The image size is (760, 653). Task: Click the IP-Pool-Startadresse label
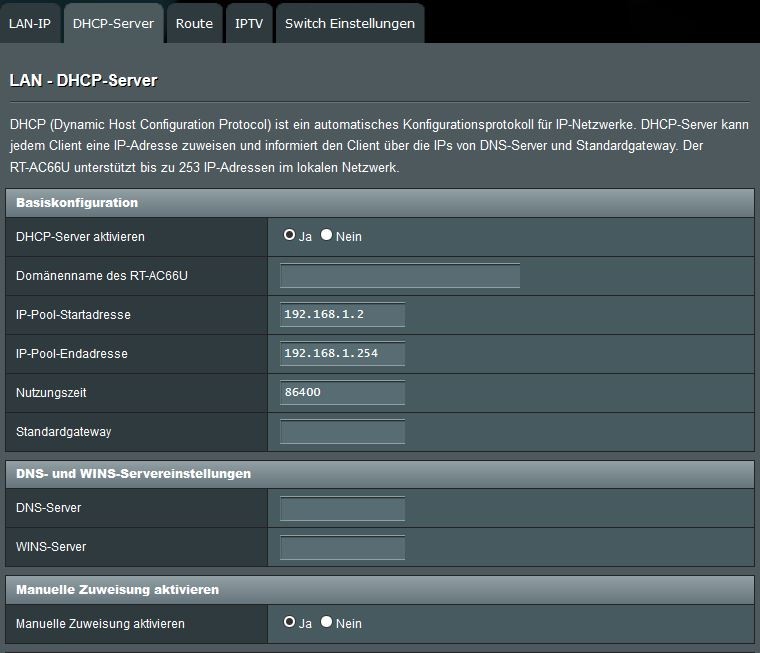73,315
